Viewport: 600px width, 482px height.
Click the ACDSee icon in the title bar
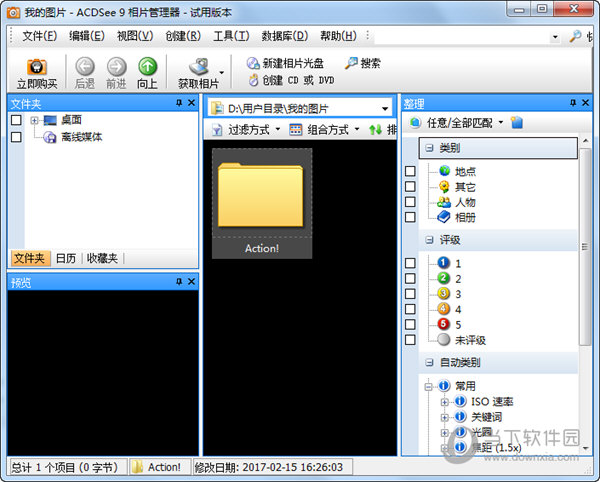coord(13,13)
